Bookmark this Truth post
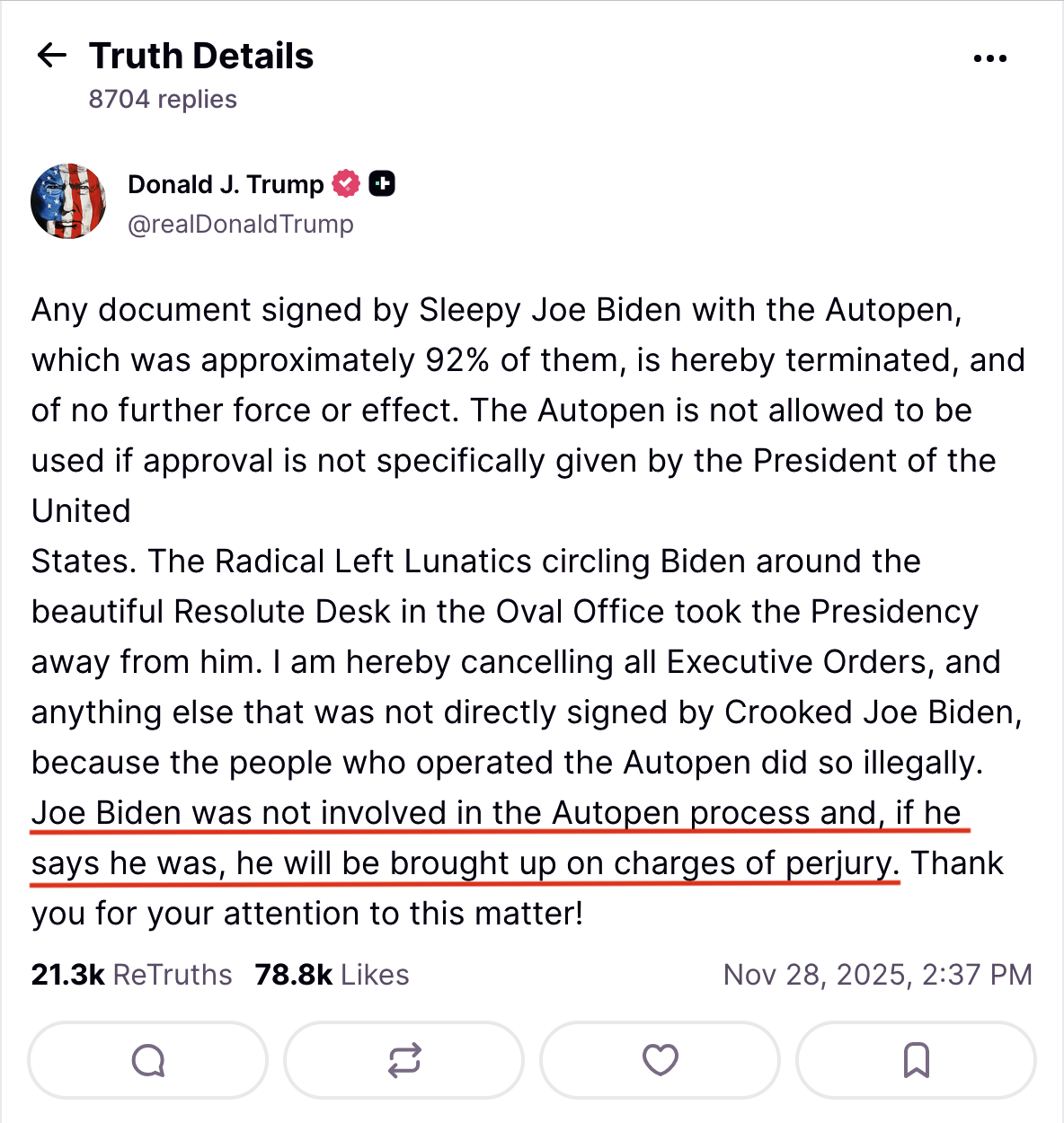 tap(916, 1060)
